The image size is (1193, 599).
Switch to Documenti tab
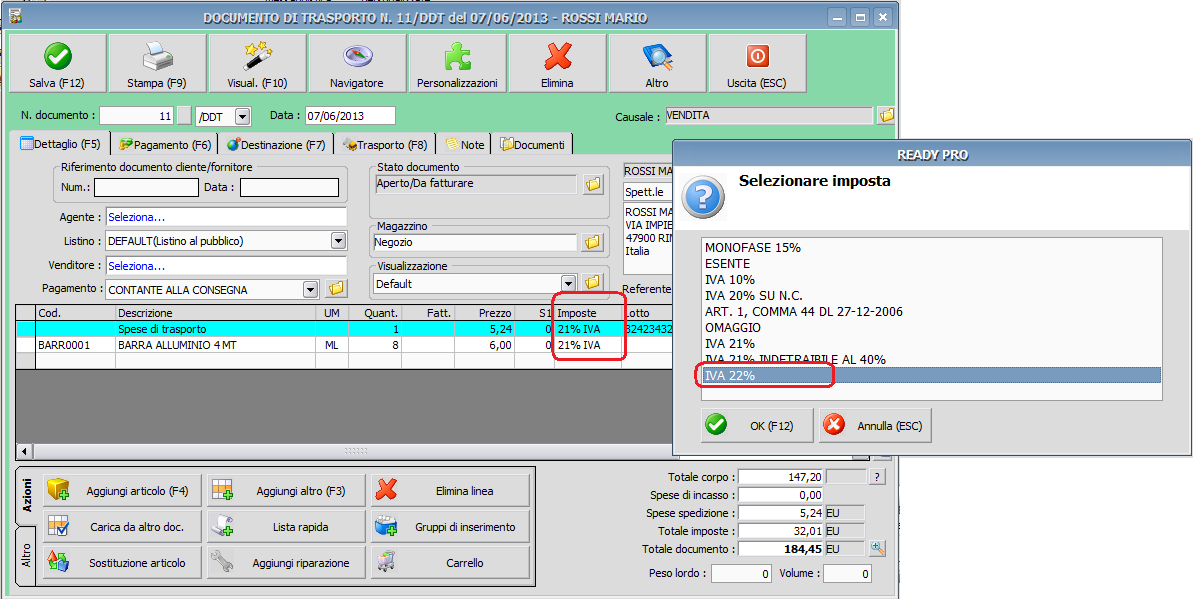(x=533, y=144)
